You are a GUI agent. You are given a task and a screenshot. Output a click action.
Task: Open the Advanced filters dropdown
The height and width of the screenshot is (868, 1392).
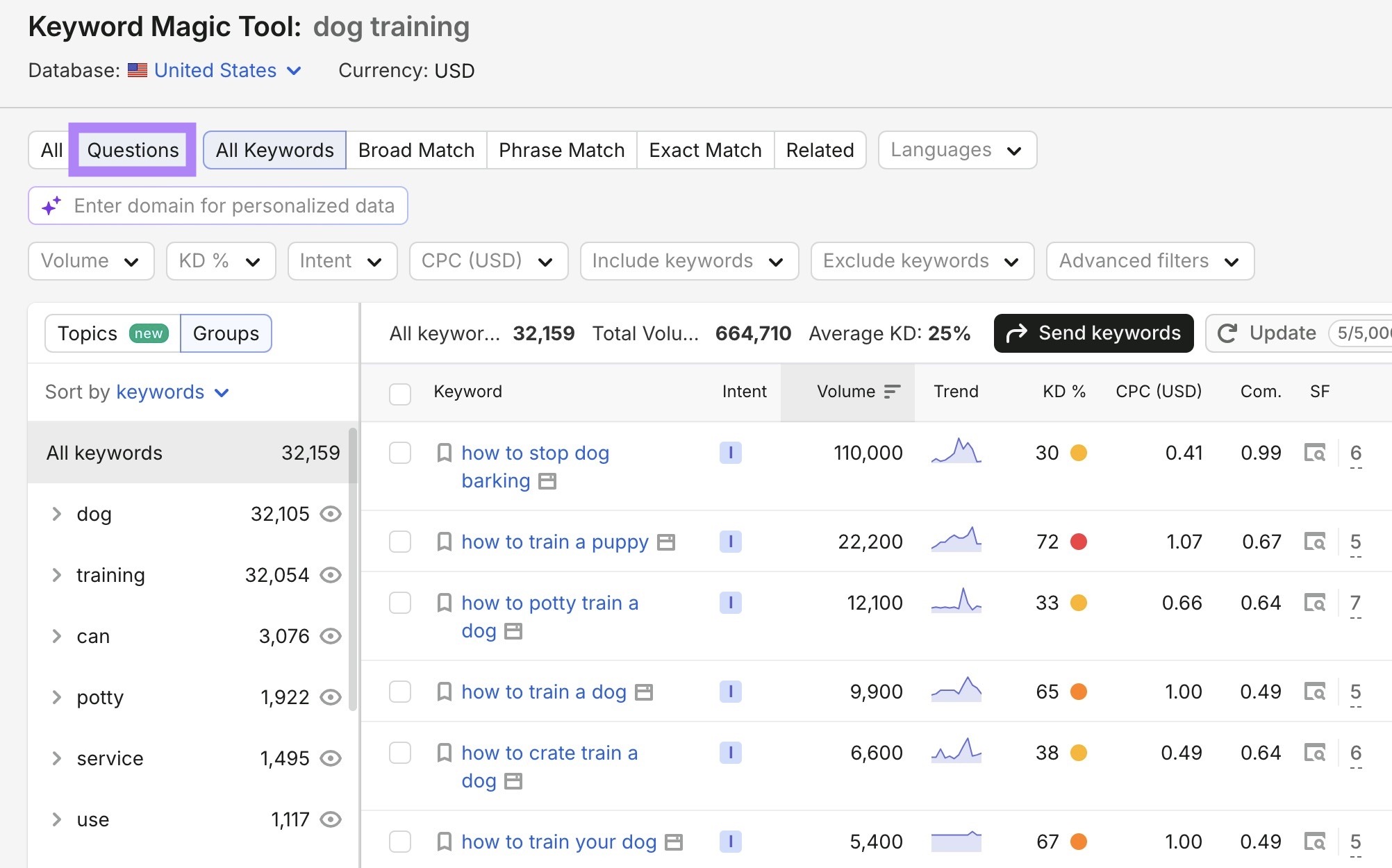pos(1150,261)
